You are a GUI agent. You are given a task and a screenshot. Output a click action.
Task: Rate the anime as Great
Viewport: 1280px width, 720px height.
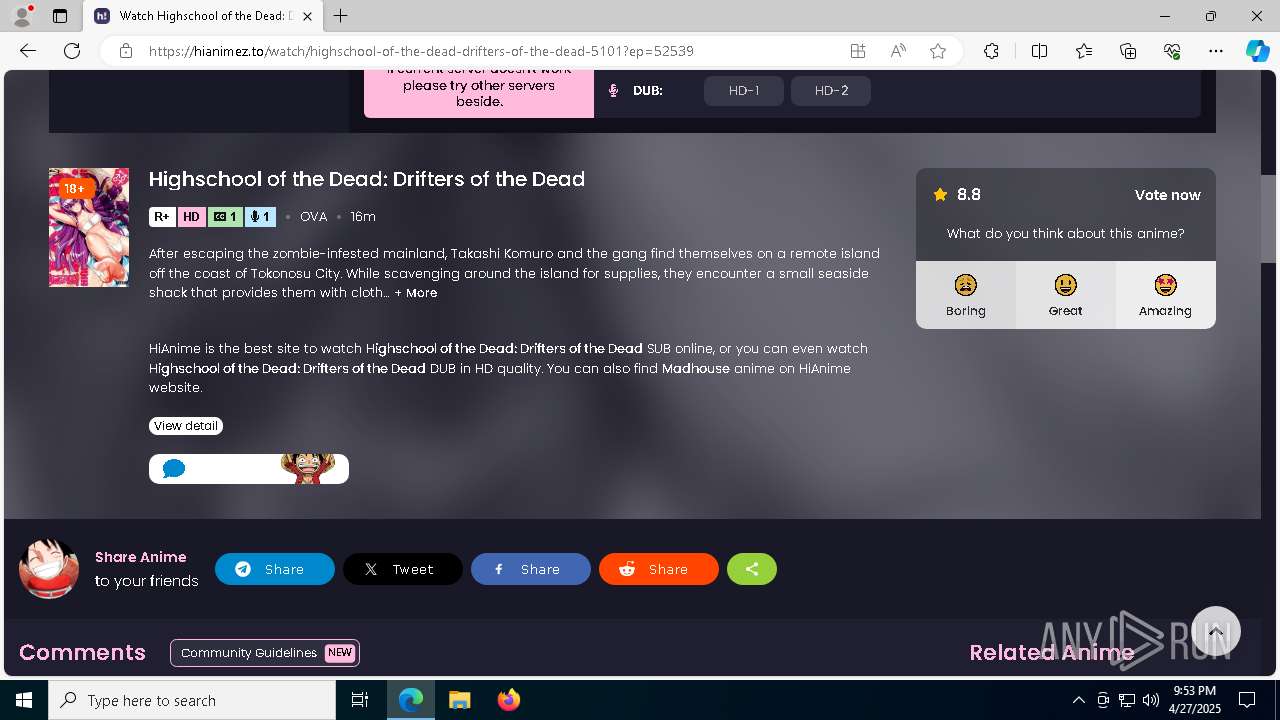pos(1066,295)
